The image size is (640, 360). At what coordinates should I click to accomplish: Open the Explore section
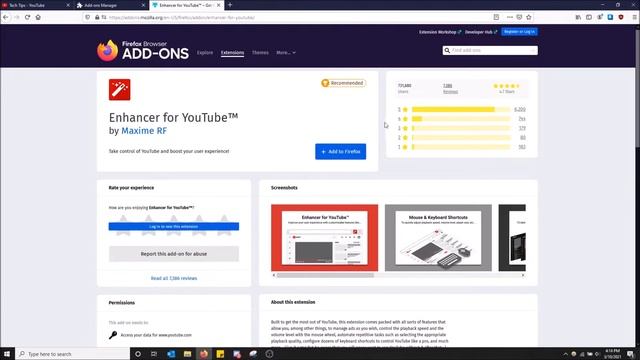(x=205, y=53)
